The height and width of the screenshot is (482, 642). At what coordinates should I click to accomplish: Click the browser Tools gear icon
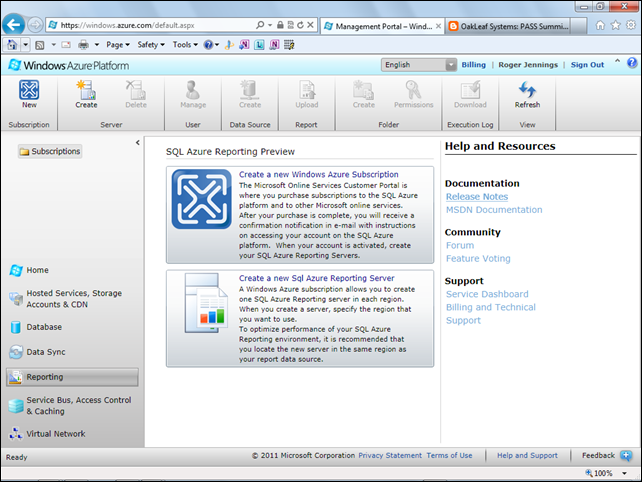tap(631, 25)
